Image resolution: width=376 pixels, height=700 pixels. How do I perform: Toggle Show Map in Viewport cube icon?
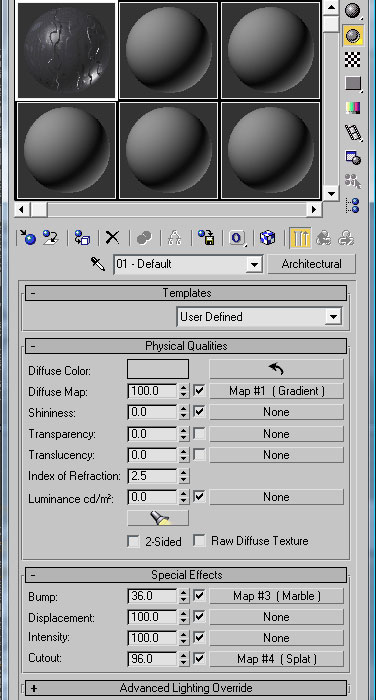[267, 238]
